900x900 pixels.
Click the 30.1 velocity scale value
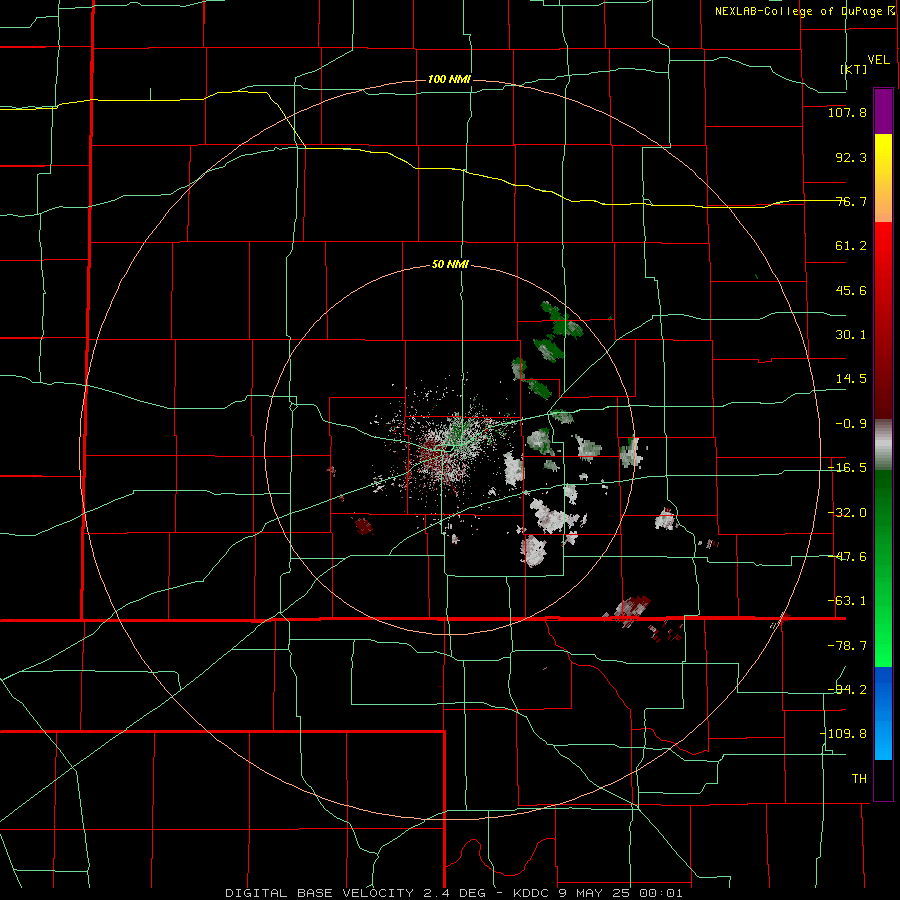(x=851, y=335)
